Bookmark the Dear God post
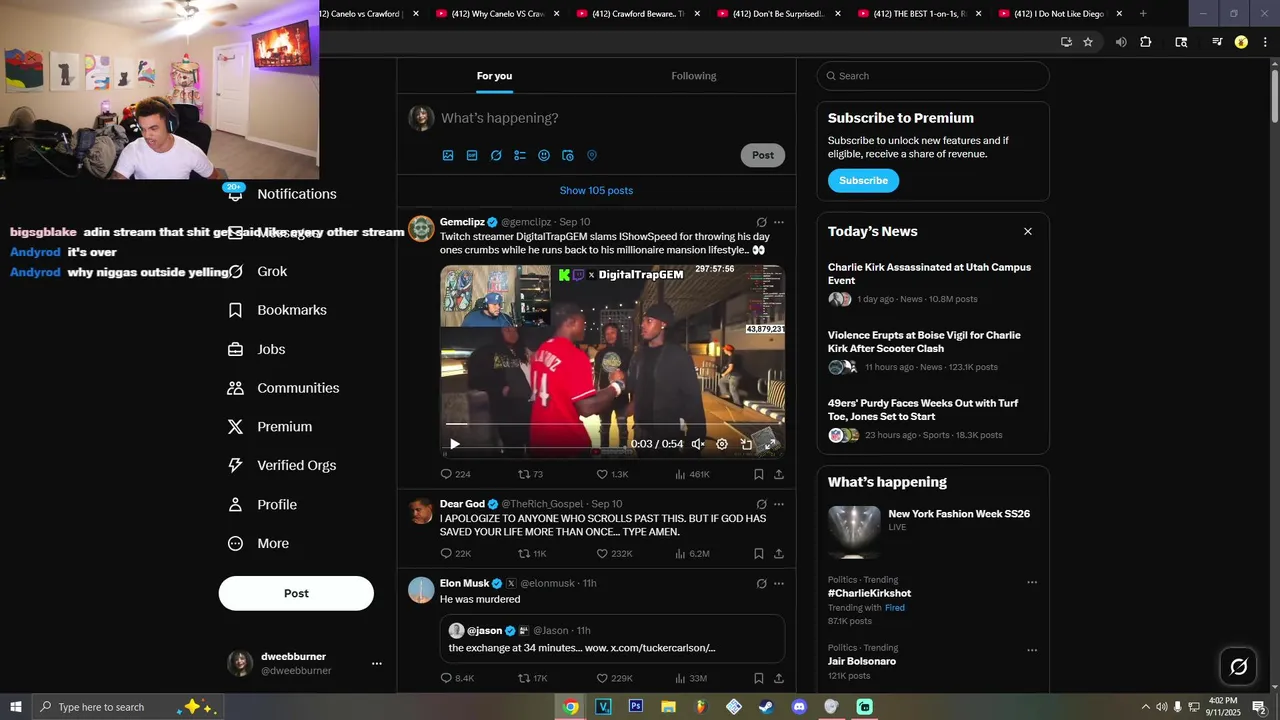 pos(759,553)
